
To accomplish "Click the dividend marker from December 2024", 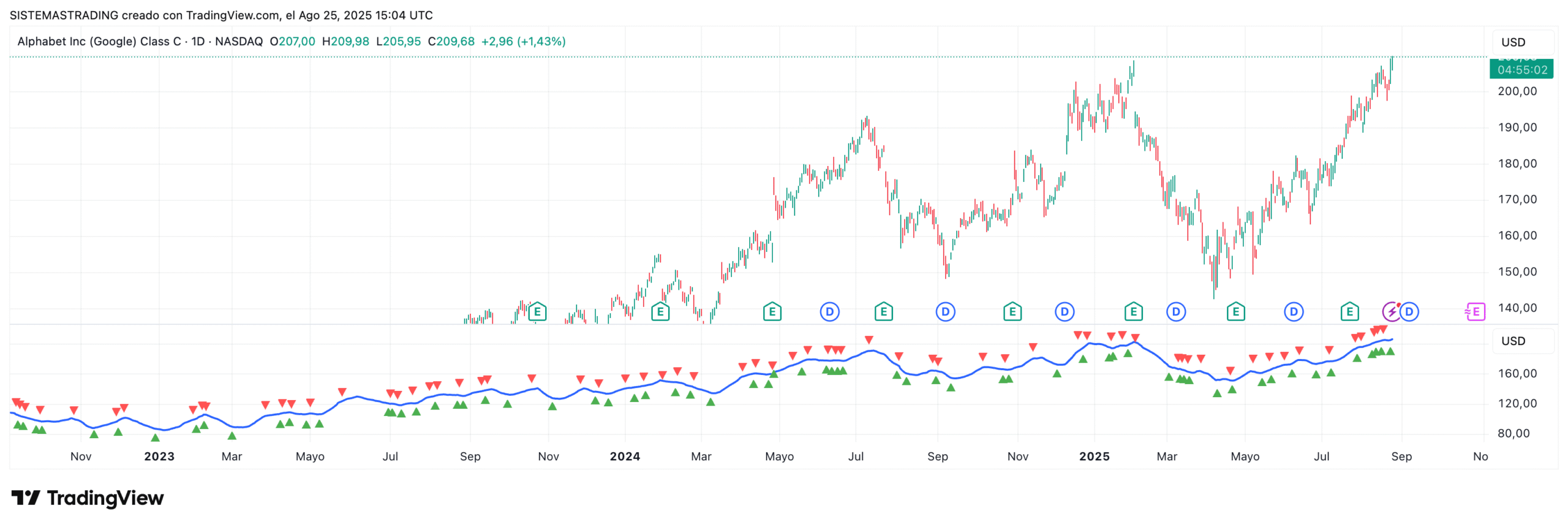I will pyautogui.click(x=1065, y=312).
